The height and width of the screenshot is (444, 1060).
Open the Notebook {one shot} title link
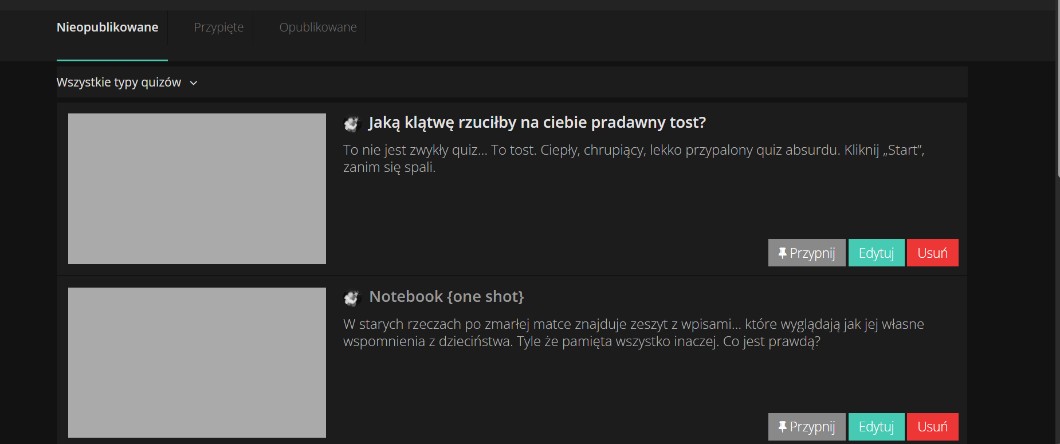[446, 297]
